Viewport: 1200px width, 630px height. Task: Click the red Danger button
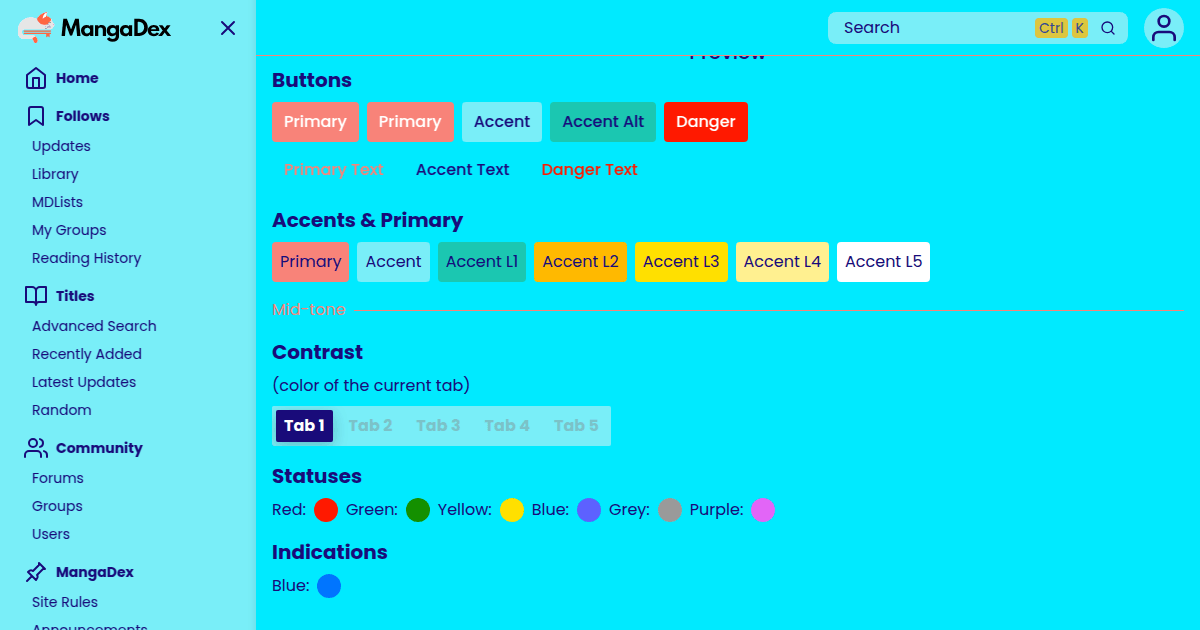[x=706, y=122]
